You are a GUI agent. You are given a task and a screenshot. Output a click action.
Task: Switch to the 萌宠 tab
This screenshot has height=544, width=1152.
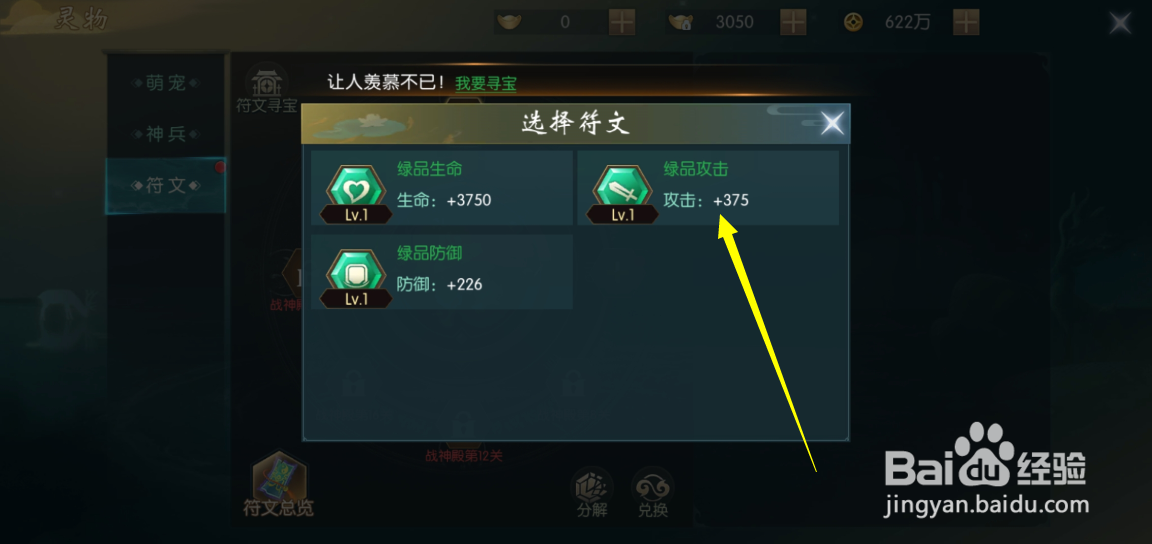166,83
